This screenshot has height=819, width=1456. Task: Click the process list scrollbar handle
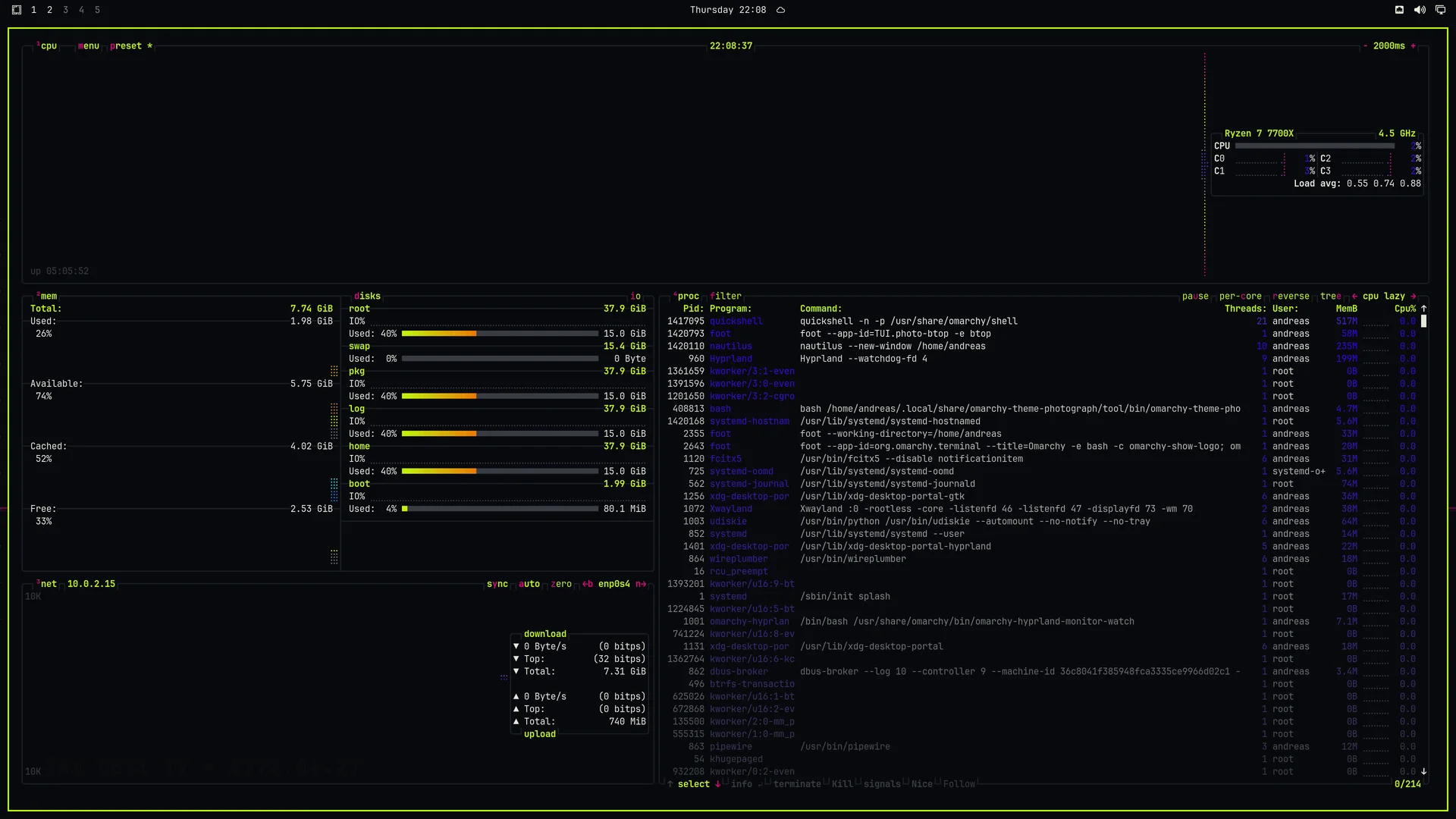point(1424,322)
